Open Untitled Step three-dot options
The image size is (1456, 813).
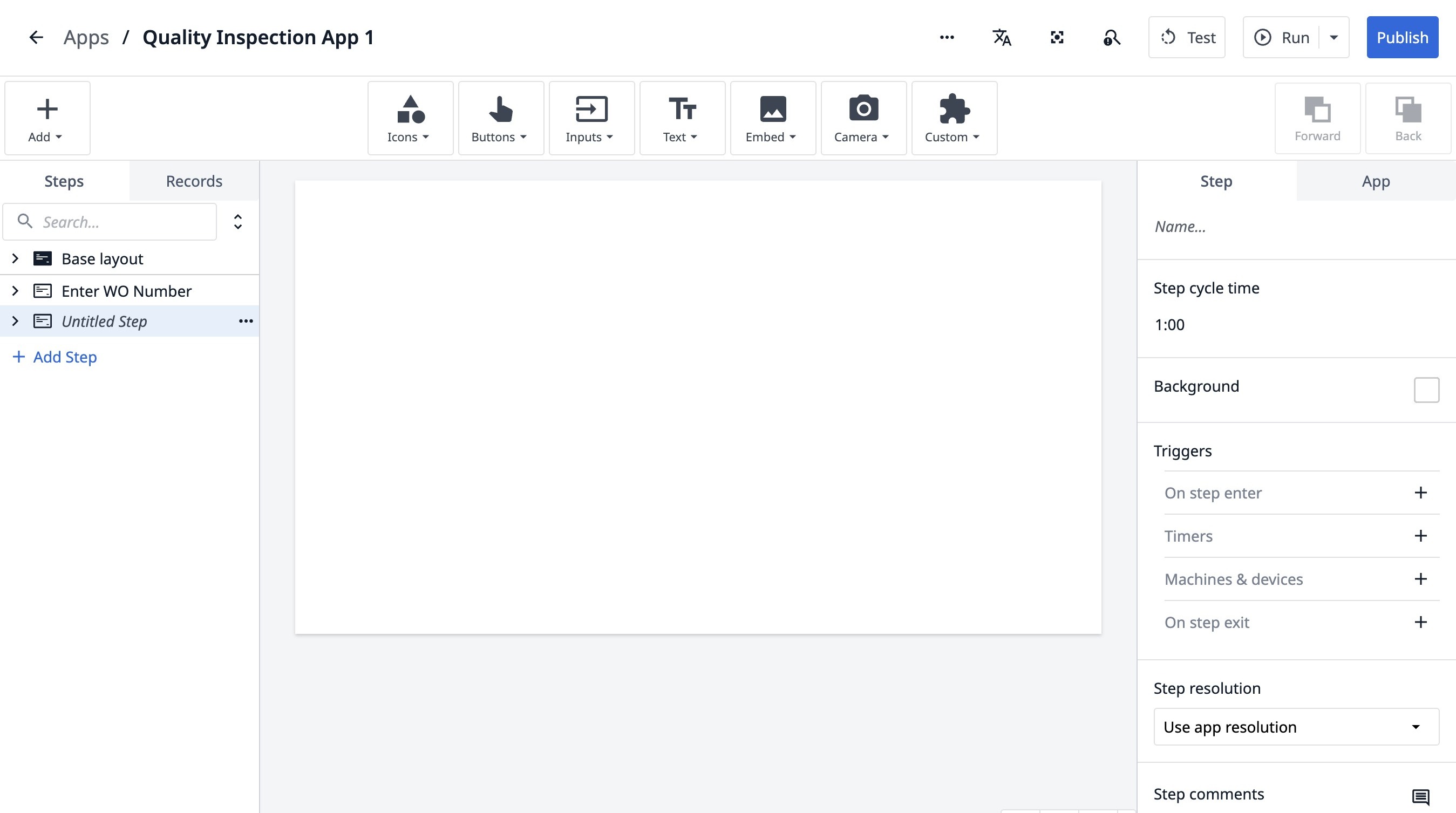(246, 321)
